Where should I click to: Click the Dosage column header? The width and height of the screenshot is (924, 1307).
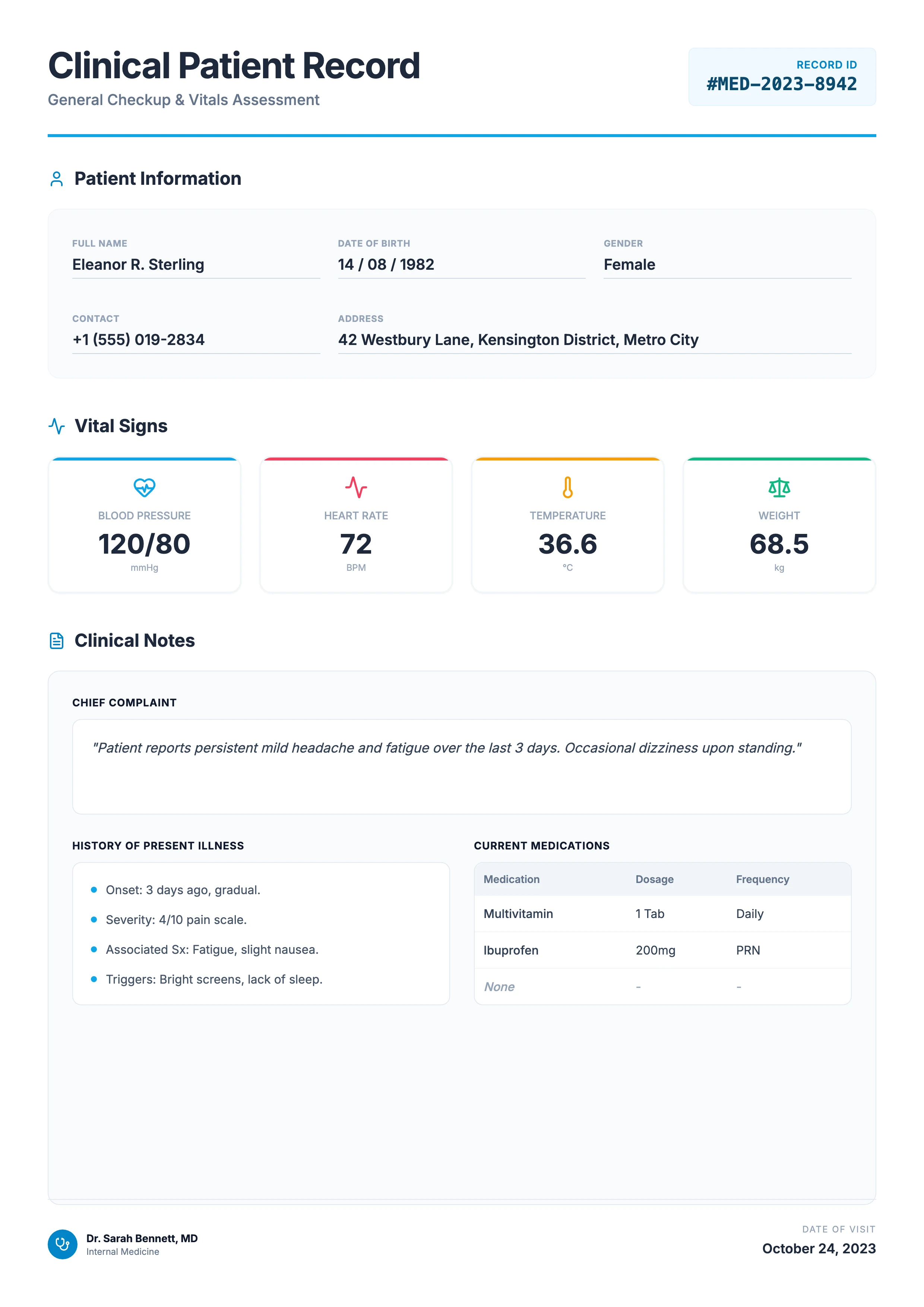coord(654,879)
